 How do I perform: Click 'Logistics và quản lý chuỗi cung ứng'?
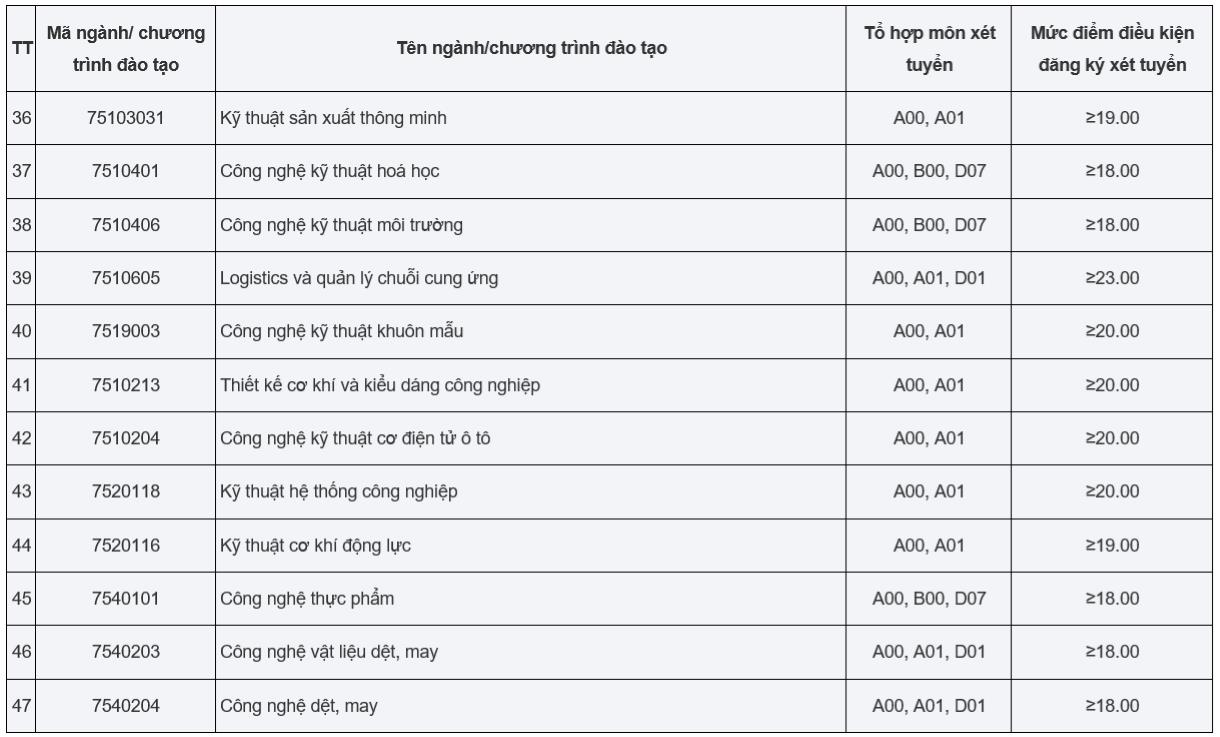pos(359,279)
